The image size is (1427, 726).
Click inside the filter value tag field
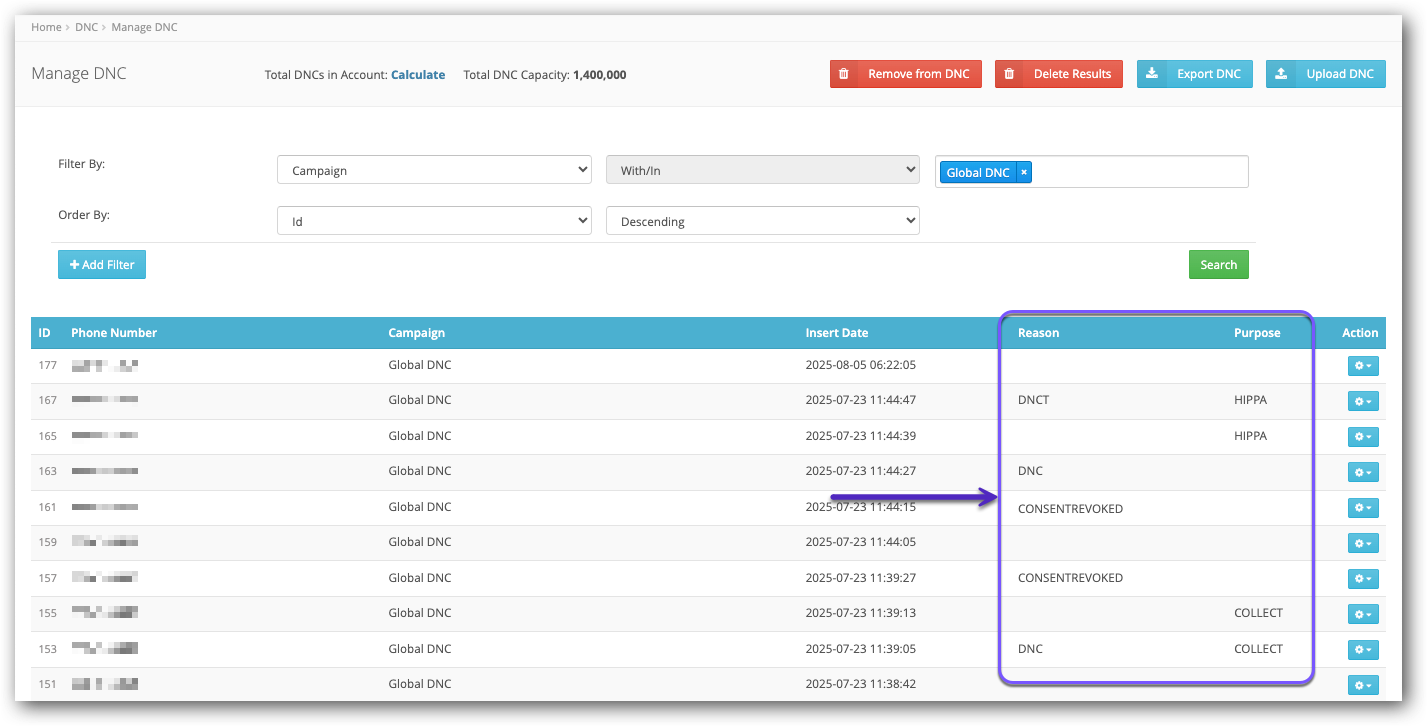click(1140, 172)
